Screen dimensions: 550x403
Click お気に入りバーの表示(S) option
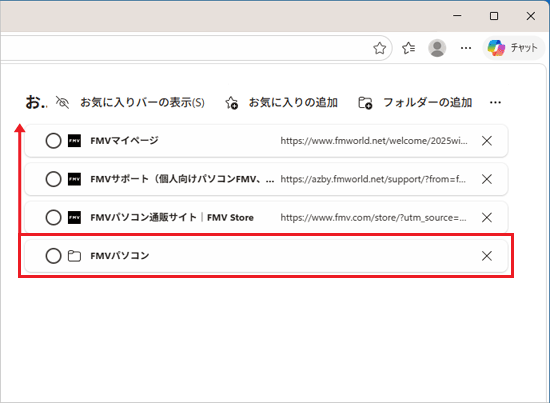(x=142, y=102)
